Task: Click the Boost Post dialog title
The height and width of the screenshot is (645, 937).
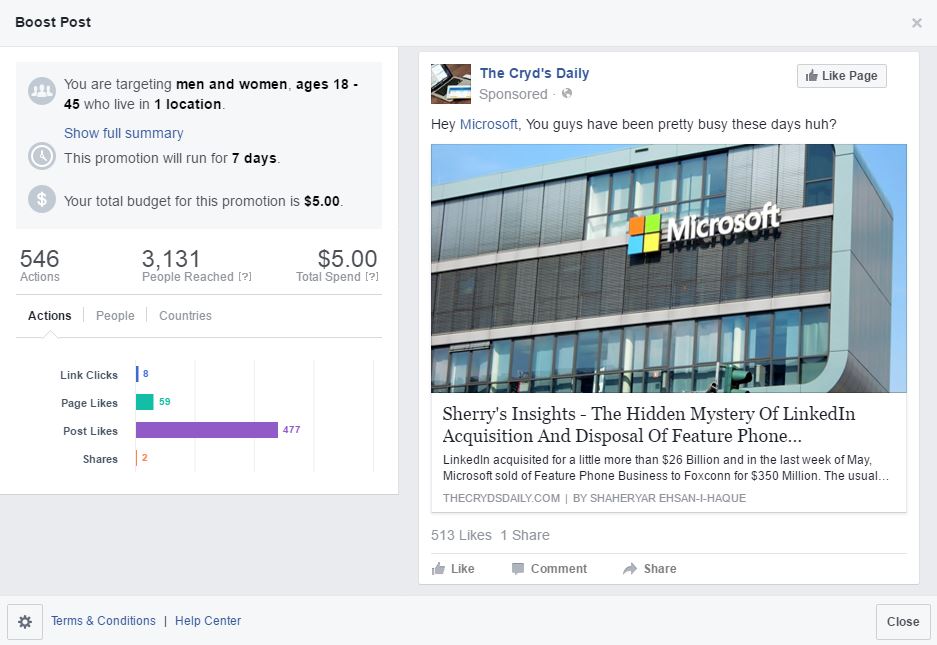Action: pos(53,22)
